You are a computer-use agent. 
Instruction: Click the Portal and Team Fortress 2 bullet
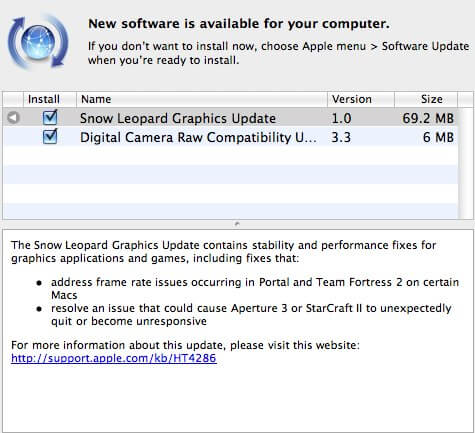(x=255, y=289)
